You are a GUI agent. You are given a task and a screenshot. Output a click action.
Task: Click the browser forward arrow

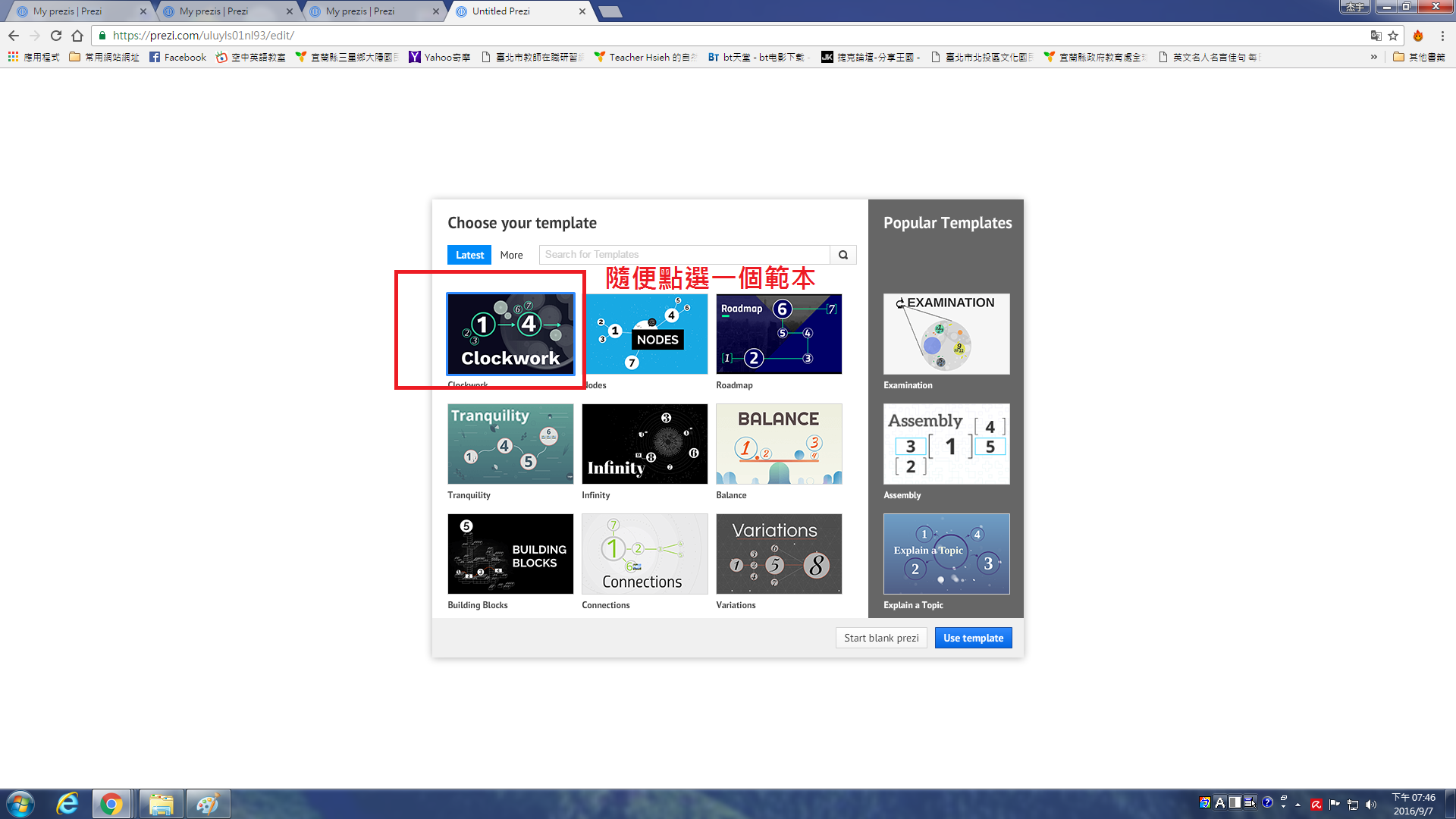pos(35,36)
